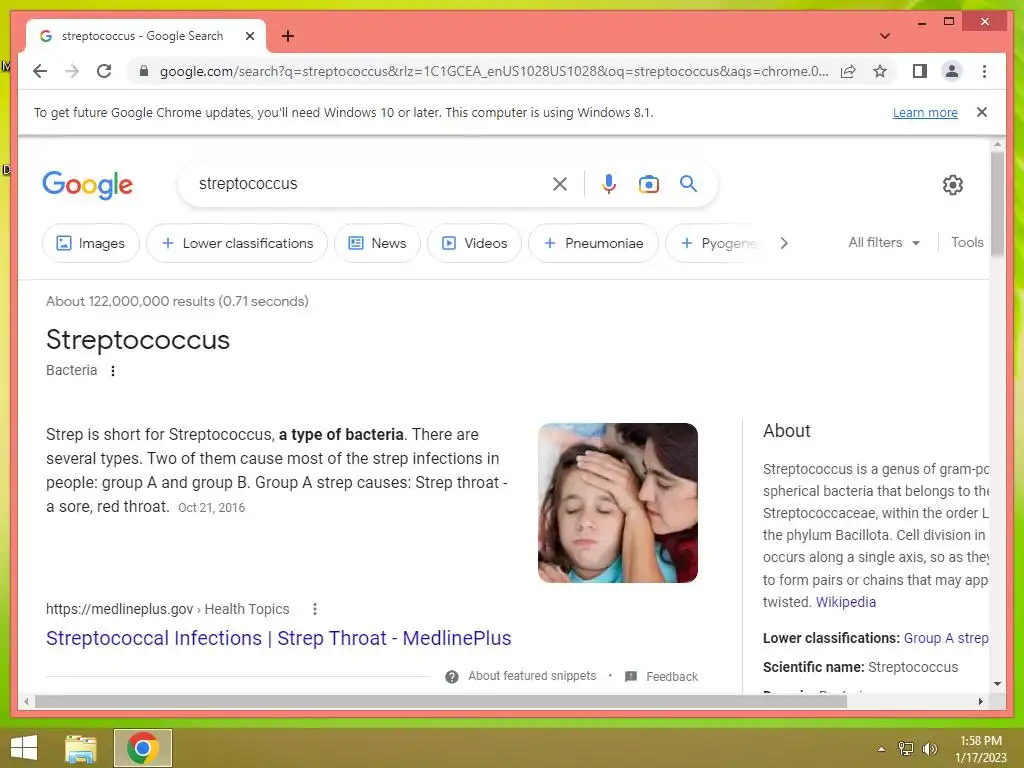1024x768 pixels.
Task: Open File Explorer from the taskbar
Action: click(81, 748)
